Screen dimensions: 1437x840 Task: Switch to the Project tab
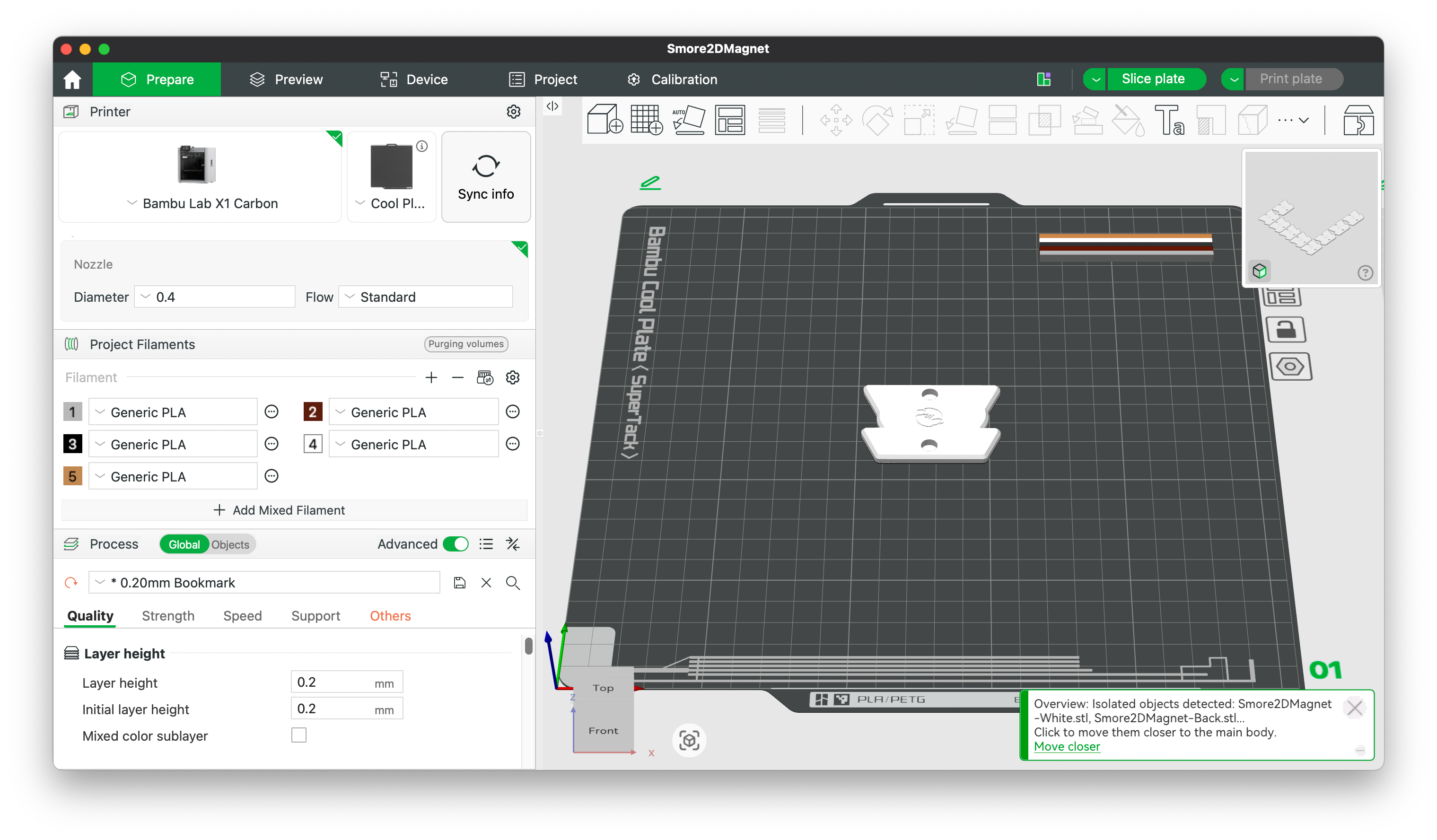tap(543, 79)
